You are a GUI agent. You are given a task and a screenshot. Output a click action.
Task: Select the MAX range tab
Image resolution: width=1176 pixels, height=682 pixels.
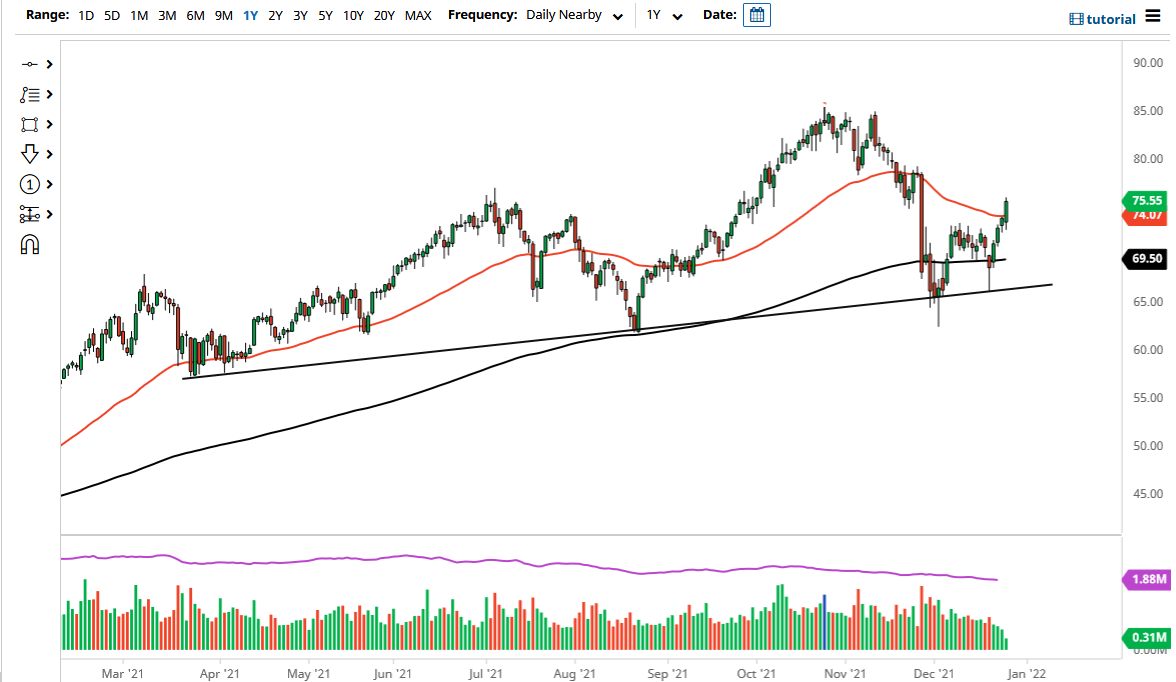click(418, 15)
